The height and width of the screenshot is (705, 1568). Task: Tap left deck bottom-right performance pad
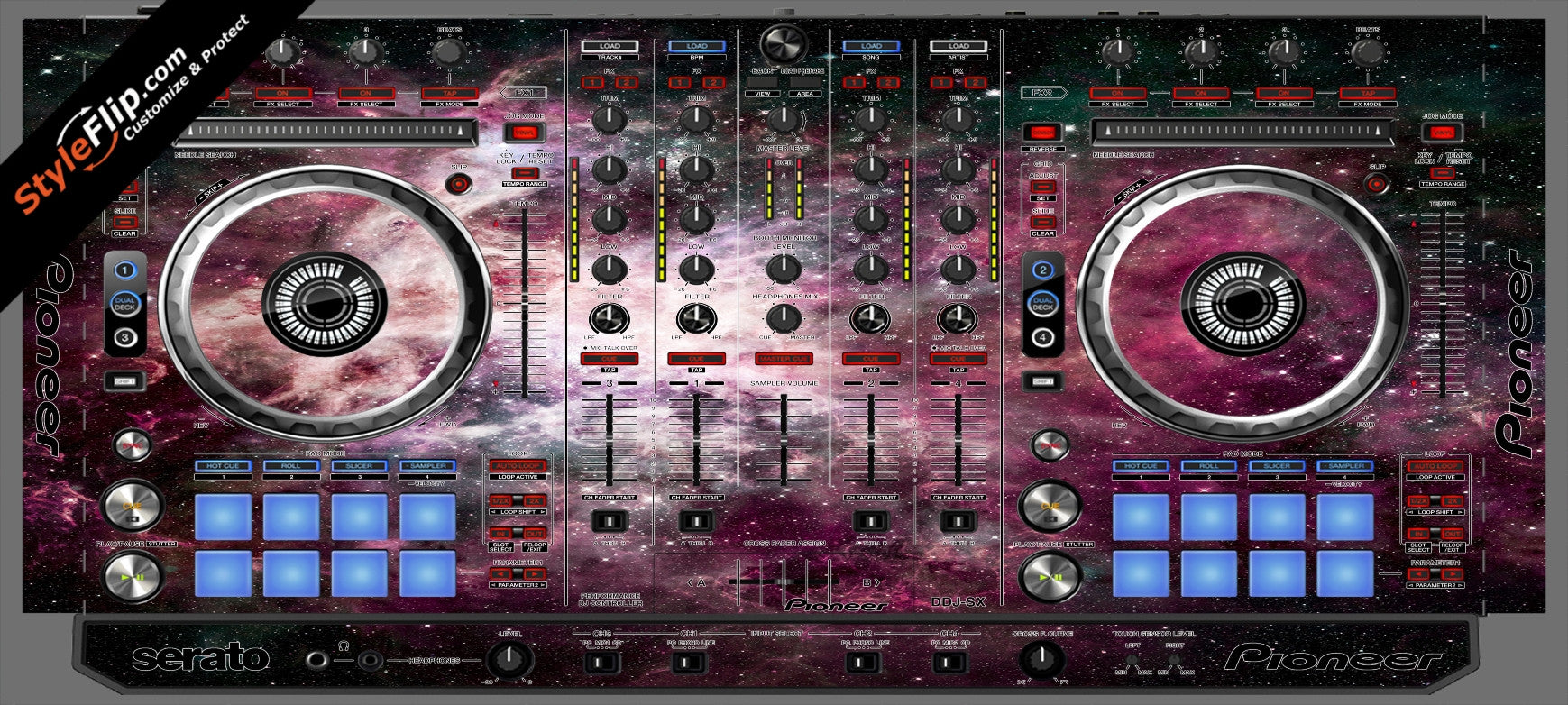pos(427,573)
